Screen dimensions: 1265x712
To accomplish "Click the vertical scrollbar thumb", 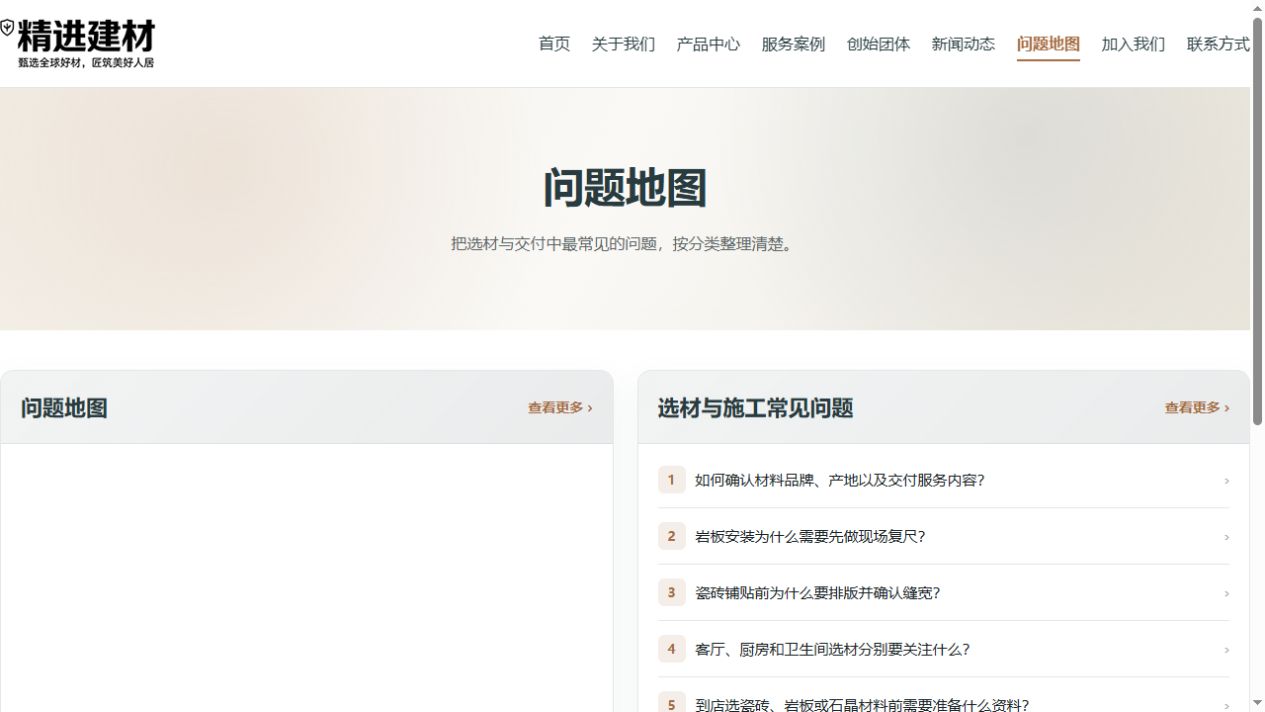I will pos(1258,220).
